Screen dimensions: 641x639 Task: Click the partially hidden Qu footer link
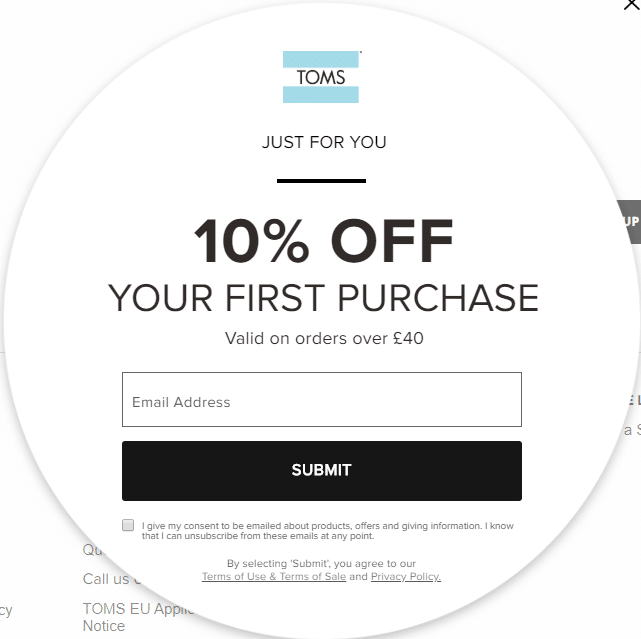(93, 550)
